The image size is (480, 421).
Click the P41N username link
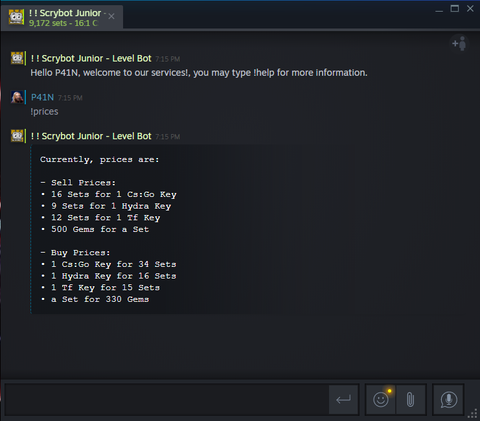point(42,97)
